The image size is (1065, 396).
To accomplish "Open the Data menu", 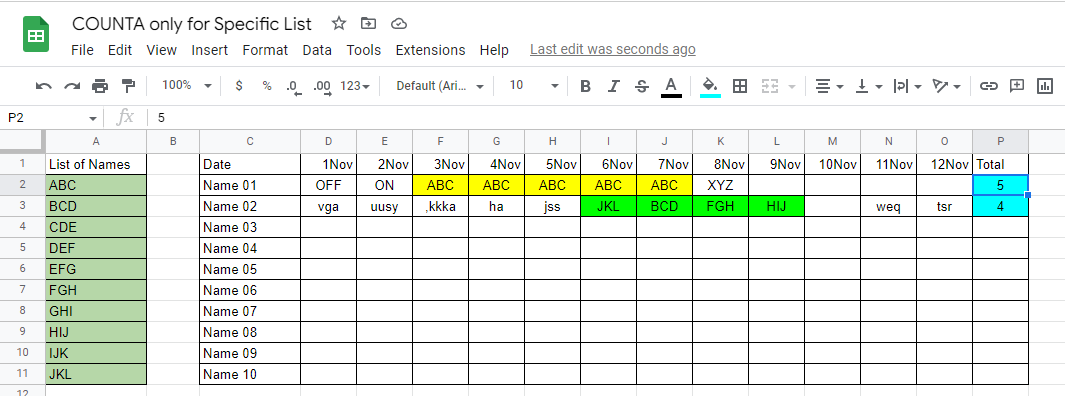I will tap(317, 50).
